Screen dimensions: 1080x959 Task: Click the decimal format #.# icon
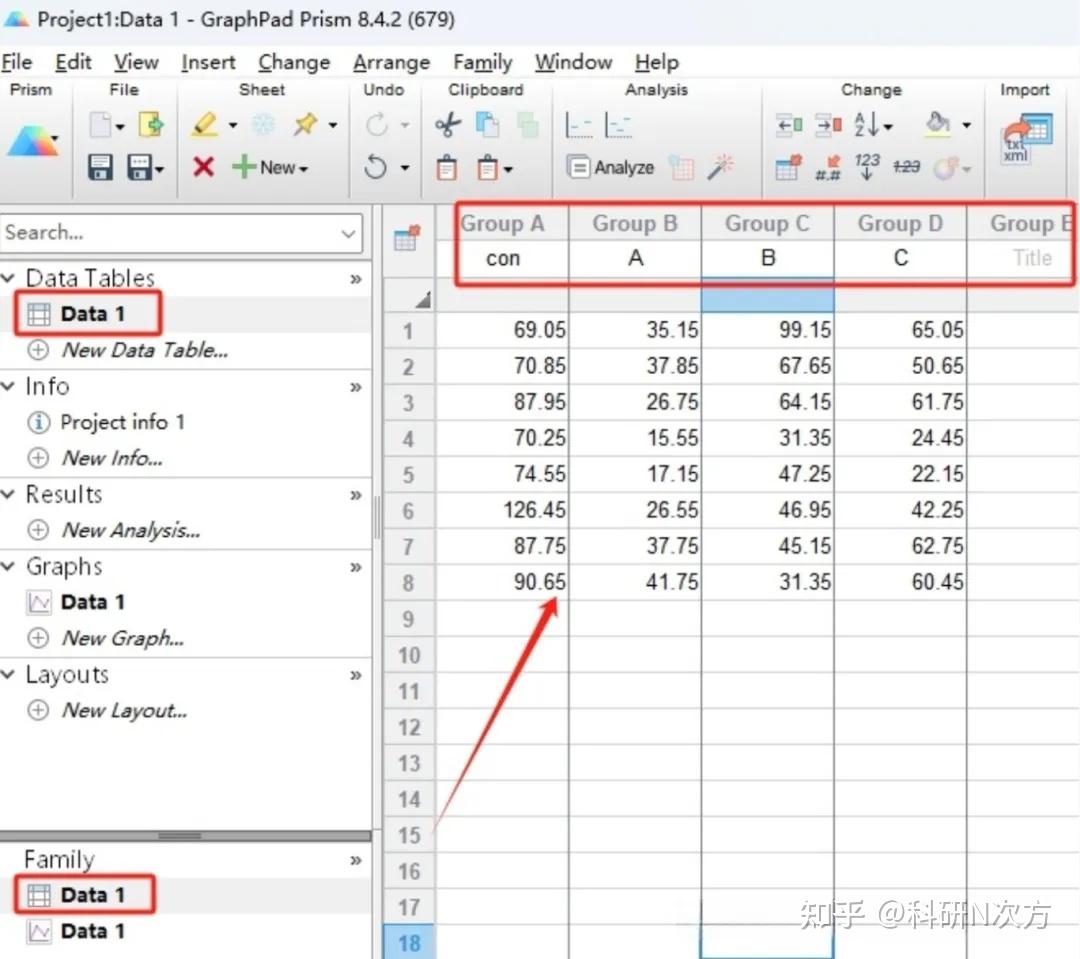click(829, 167)
